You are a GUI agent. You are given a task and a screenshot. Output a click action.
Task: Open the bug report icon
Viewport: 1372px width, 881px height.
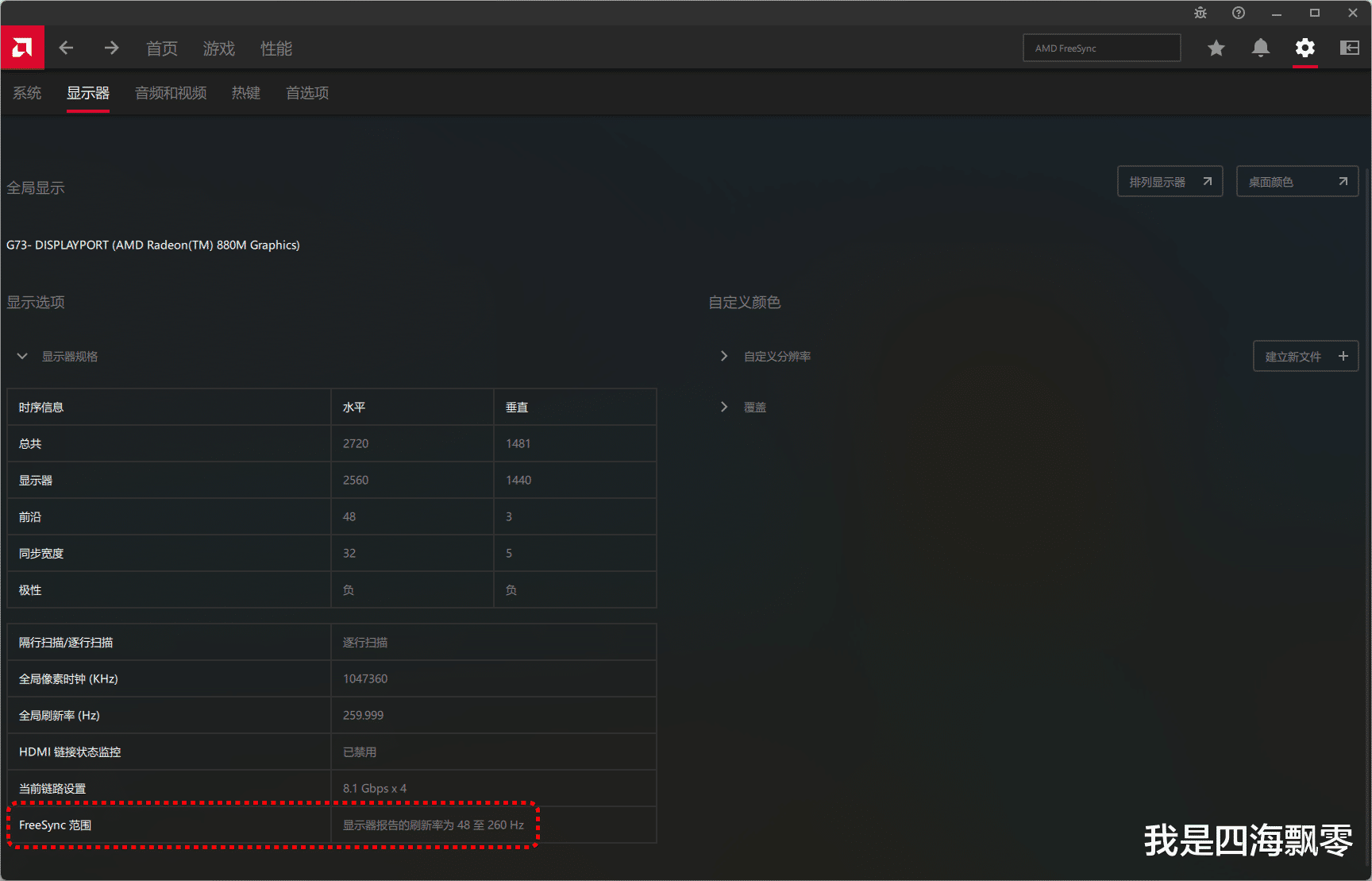click(x=1200, y=13)
